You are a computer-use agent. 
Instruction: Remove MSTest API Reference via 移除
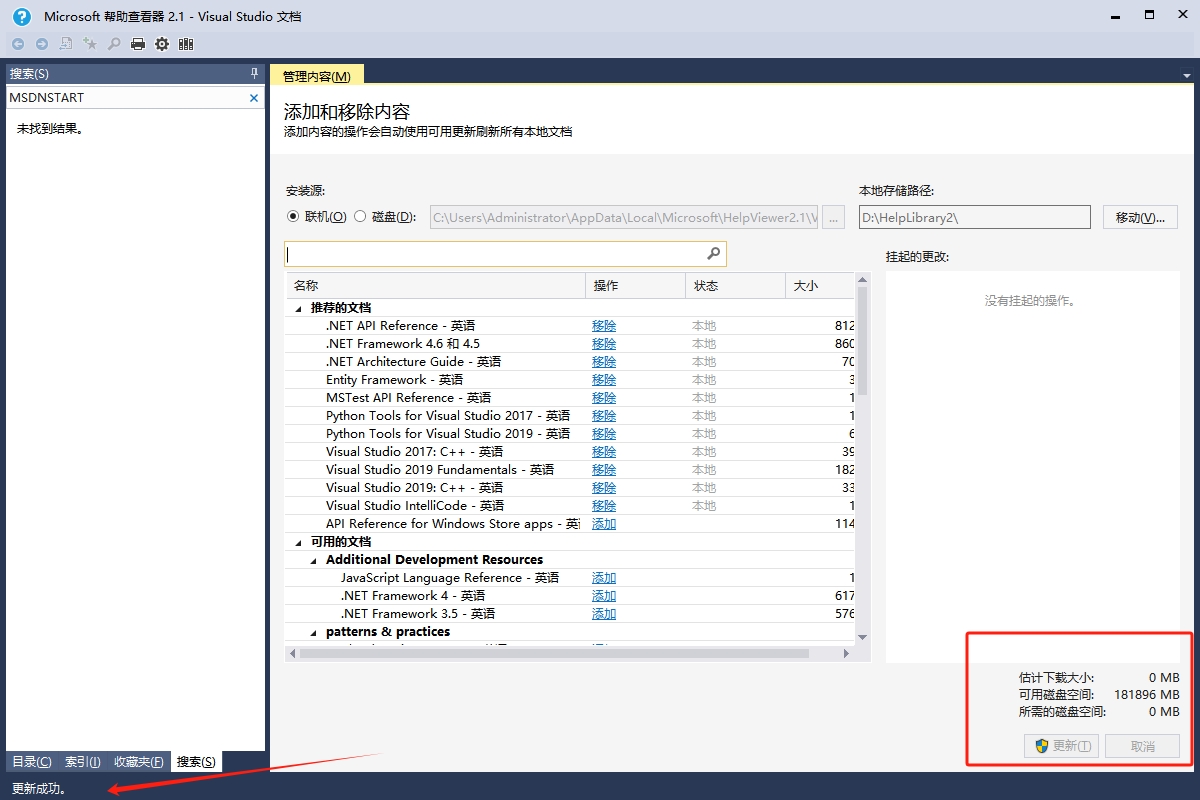point(604,398)
